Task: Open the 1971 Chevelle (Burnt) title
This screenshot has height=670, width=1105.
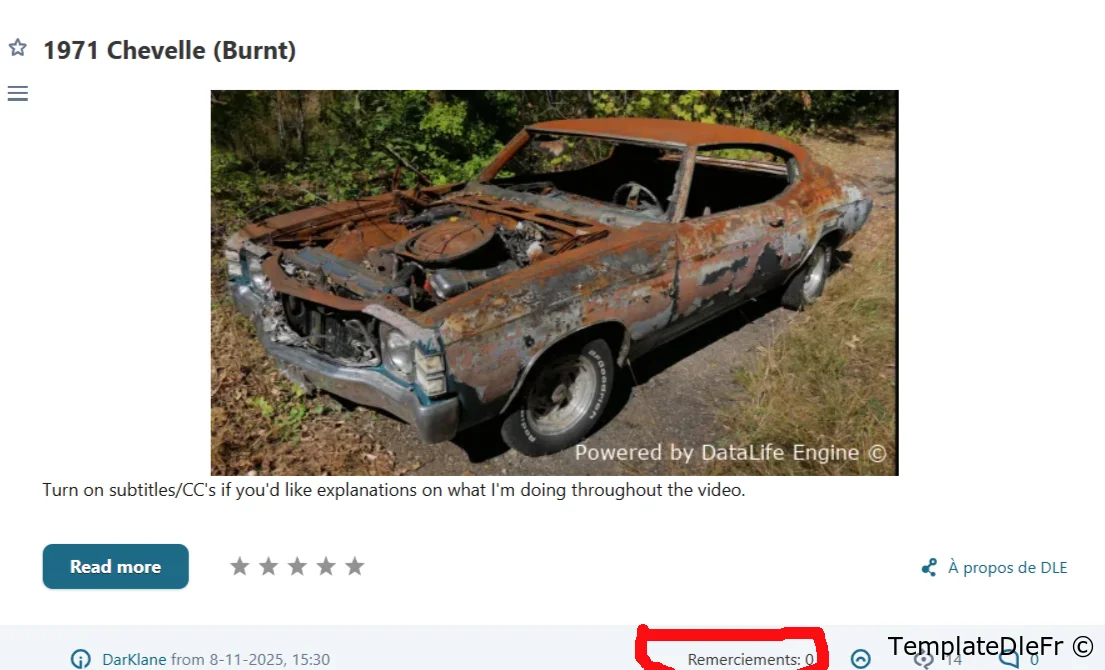Action: click(x=170, y=50)
